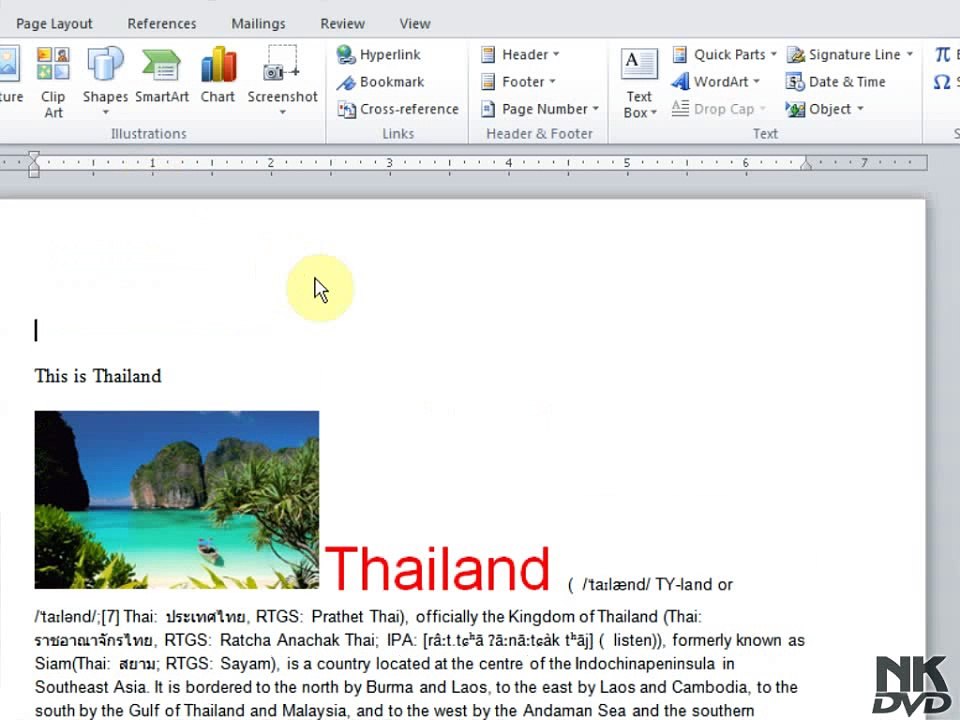
Task: Click the Header icon
Action: 488,54
